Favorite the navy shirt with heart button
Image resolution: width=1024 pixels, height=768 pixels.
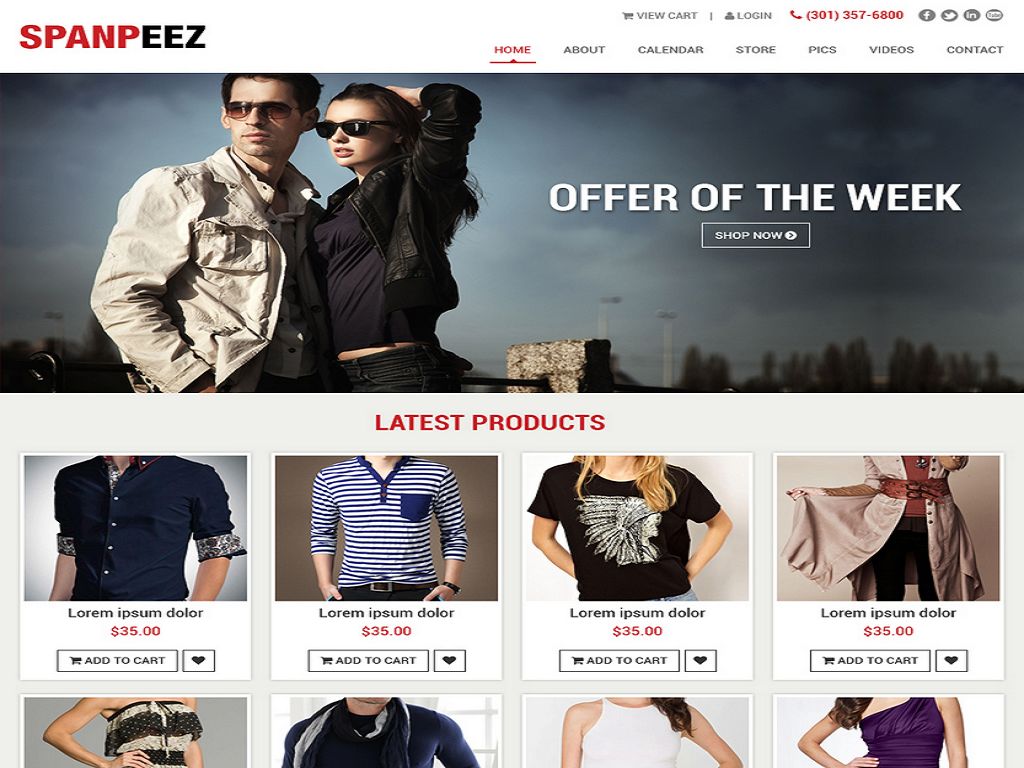click(199, 660)
